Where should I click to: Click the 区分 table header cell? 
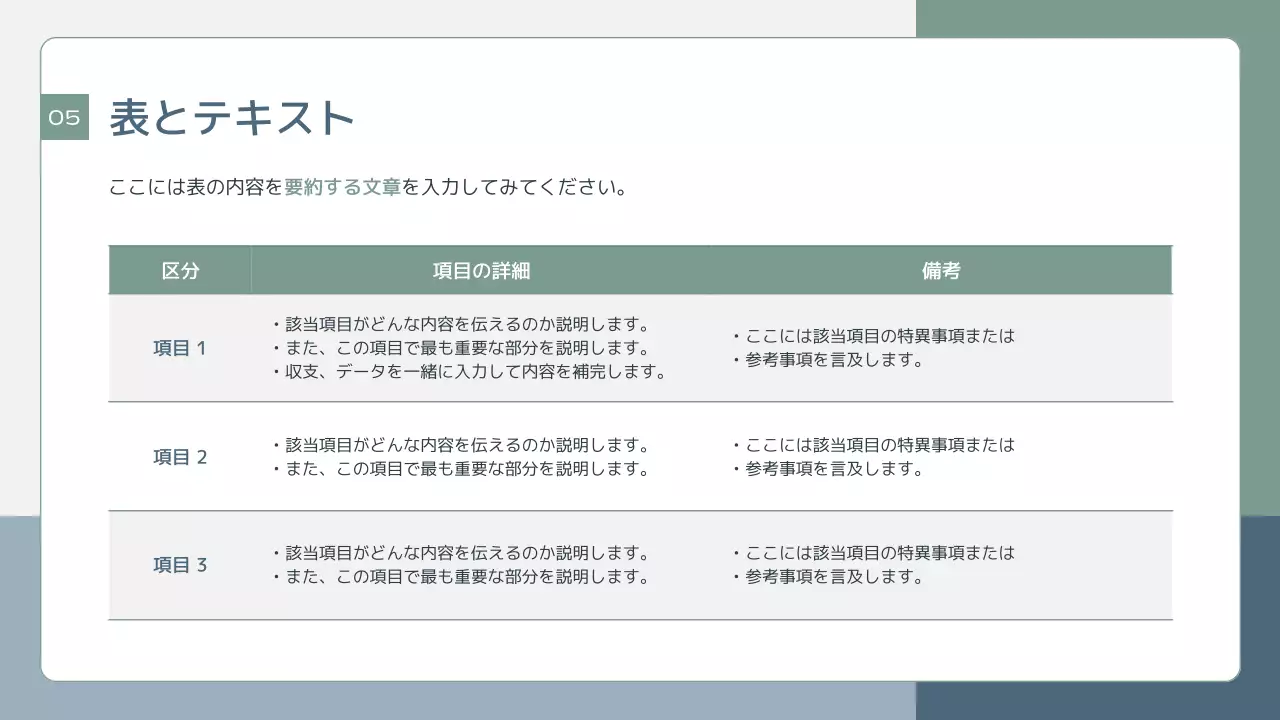point(180,269)
